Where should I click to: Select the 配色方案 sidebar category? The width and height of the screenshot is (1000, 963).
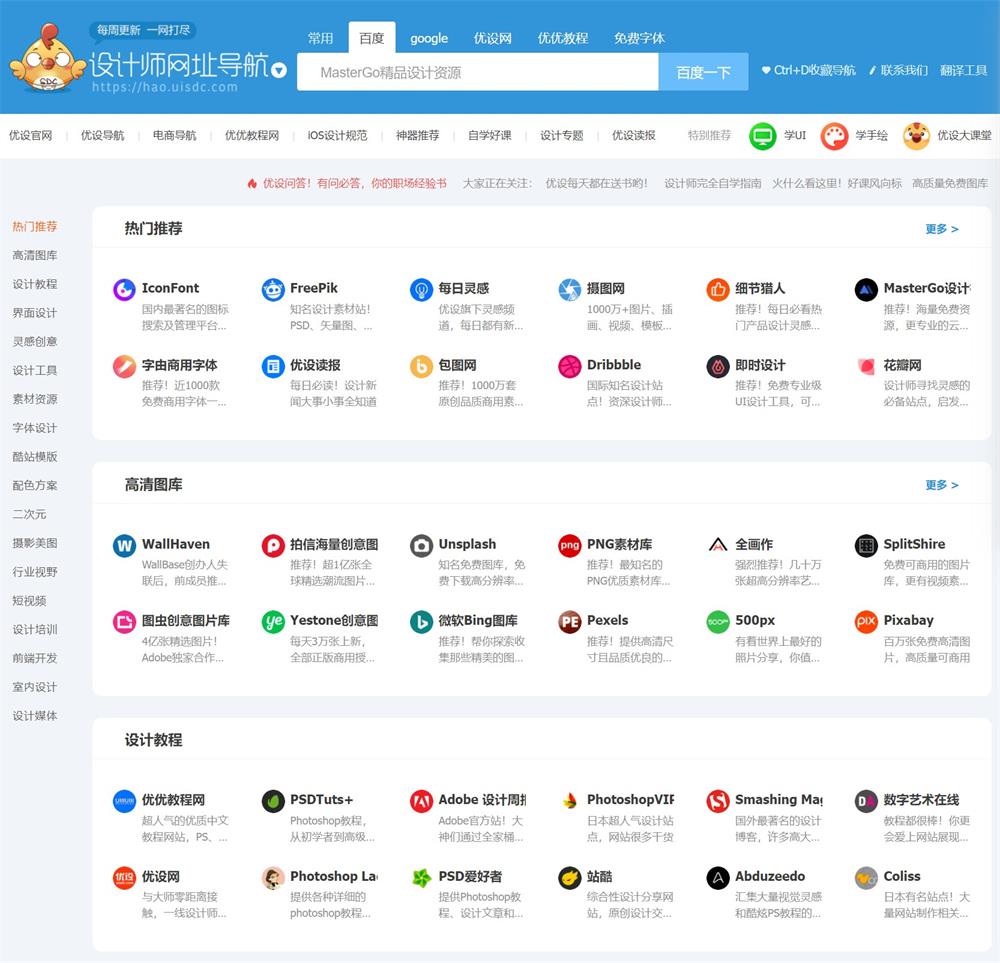(x=36, y=485)
